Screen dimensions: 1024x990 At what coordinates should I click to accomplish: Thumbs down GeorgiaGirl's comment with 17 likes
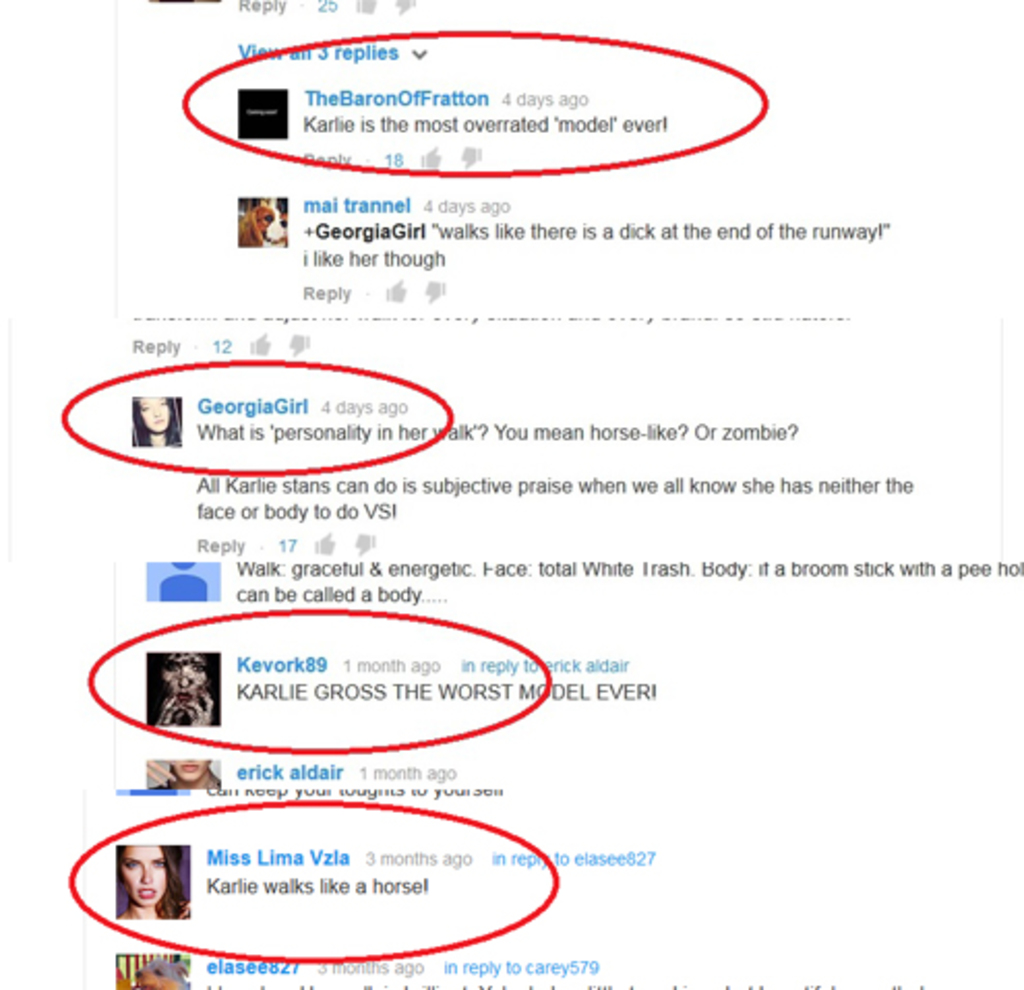tap(366, 545)
